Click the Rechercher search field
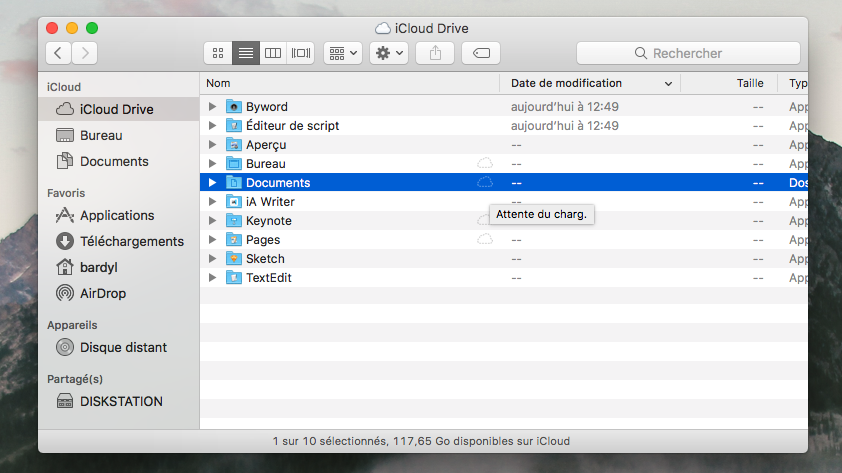The width and height of the screenshot is (842, 473). pyautogui.click(x=688, y=53)
